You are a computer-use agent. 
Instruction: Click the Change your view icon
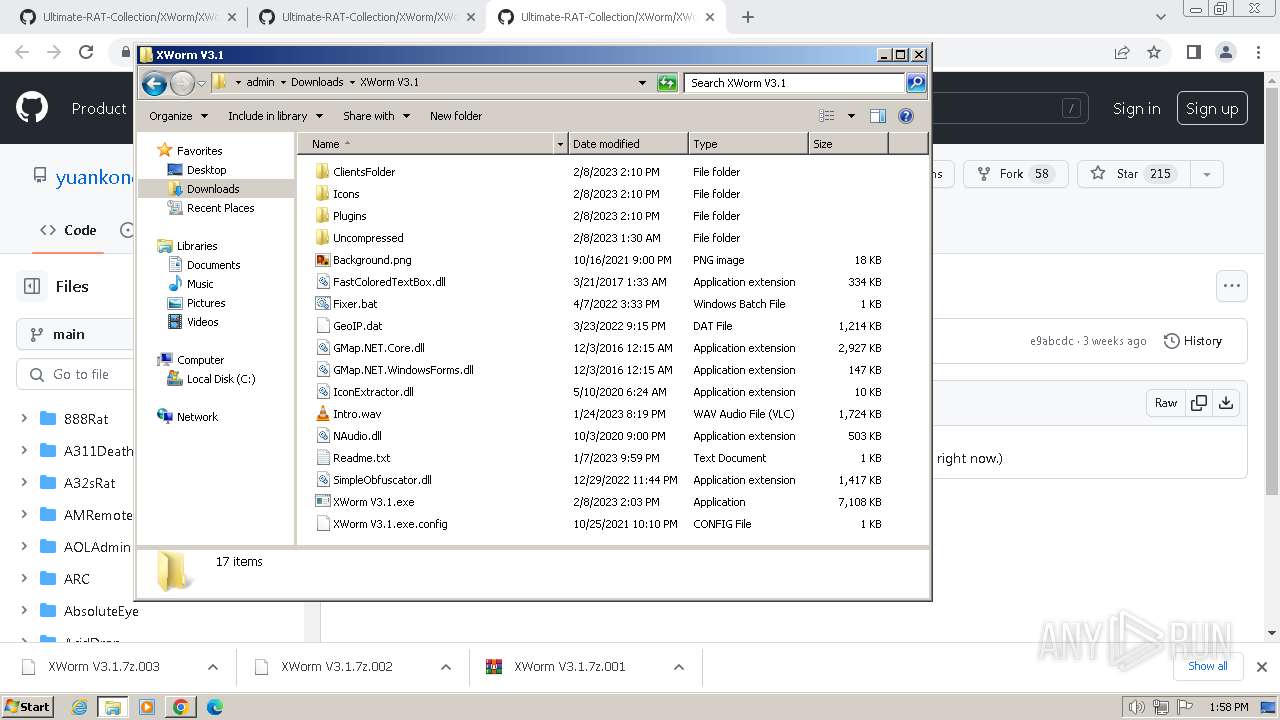[826, 116]
